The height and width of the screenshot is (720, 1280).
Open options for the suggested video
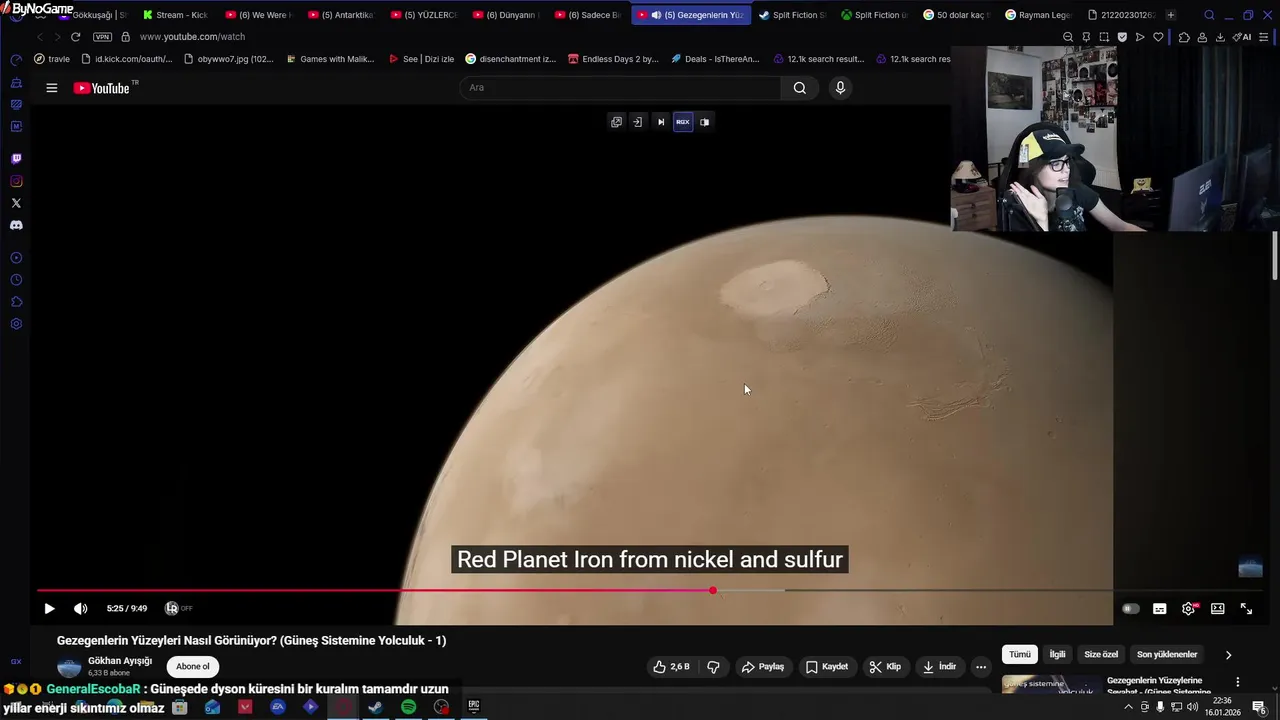pyautogui.click(x=1237, y=682)
